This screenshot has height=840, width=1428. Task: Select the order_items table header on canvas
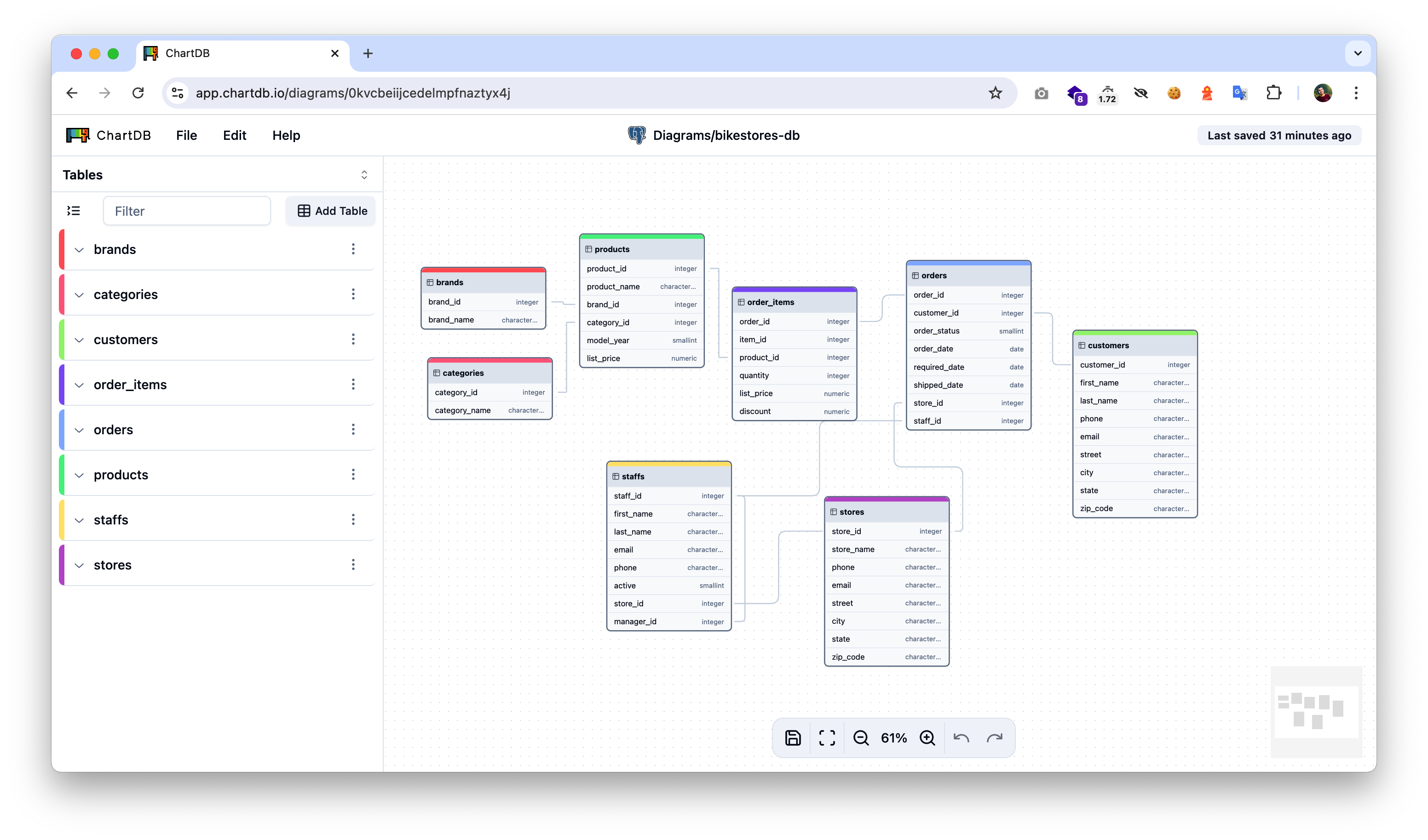(795, 302)
